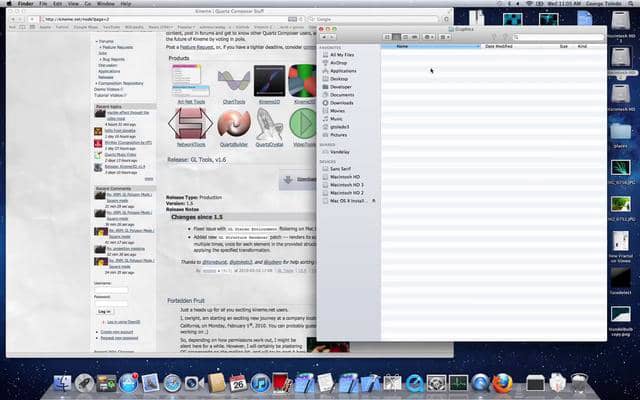Screen dimensions: 640x400
Task: Open Photo Booth from the Dock
Action: (282, 383)
